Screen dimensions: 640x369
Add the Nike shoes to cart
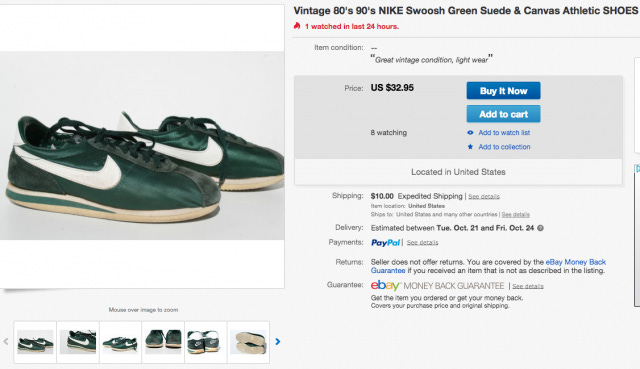[x=503, y=114]
